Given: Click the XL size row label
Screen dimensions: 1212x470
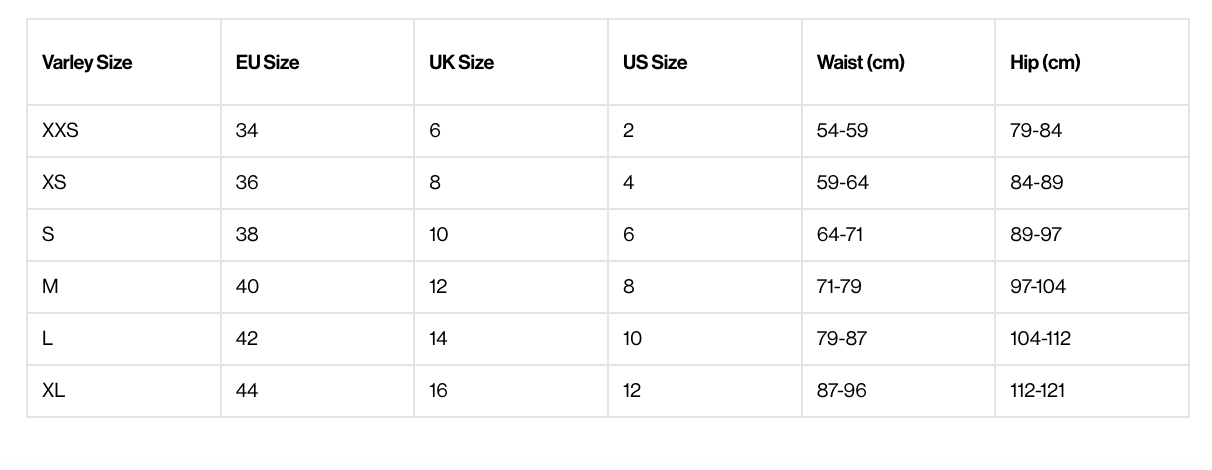Looking at the screenshot, I should (53, 391).
